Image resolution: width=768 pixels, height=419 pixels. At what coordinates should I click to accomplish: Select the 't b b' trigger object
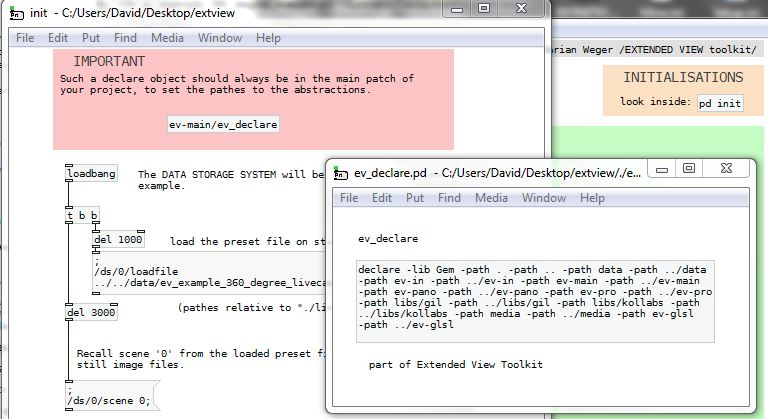[x=82, y=215]
